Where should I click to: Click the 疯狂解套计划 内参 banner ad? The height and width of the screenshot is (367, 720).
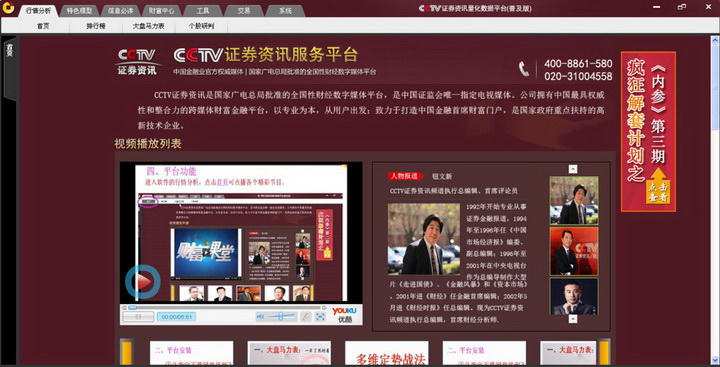click(648, 131)
